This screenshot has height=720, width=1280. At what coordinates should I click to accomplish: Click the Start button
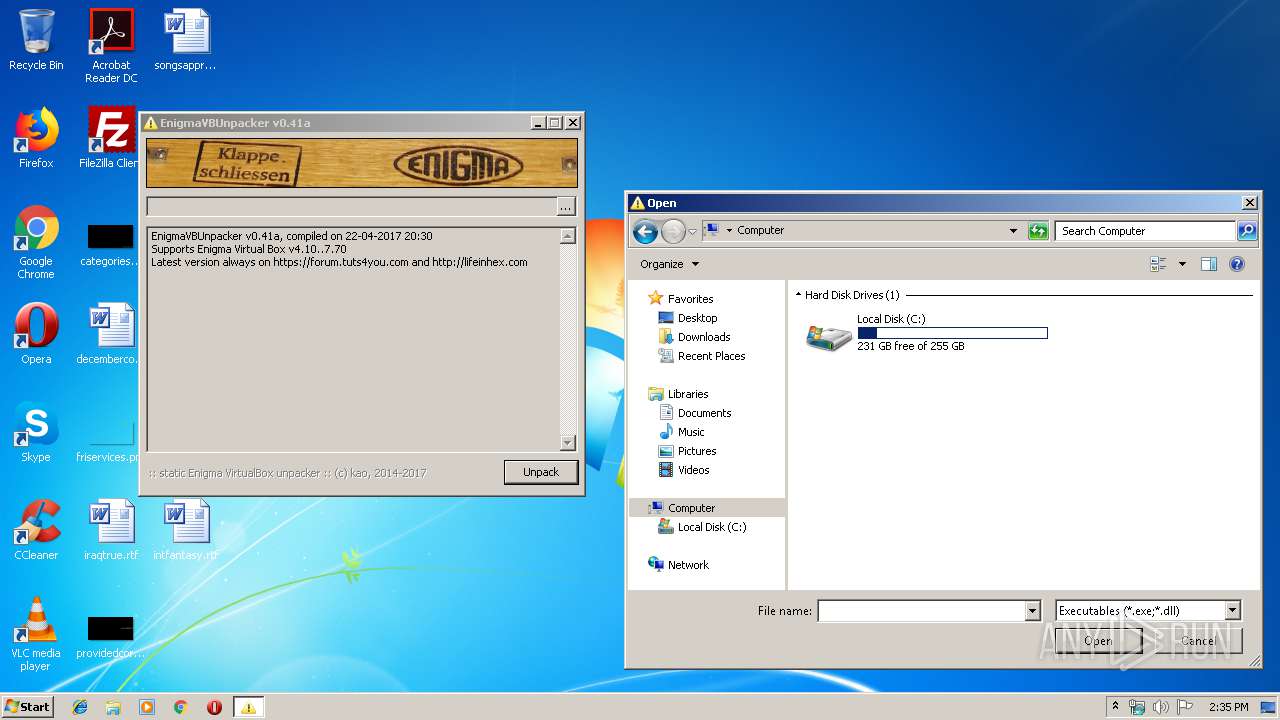27,707
